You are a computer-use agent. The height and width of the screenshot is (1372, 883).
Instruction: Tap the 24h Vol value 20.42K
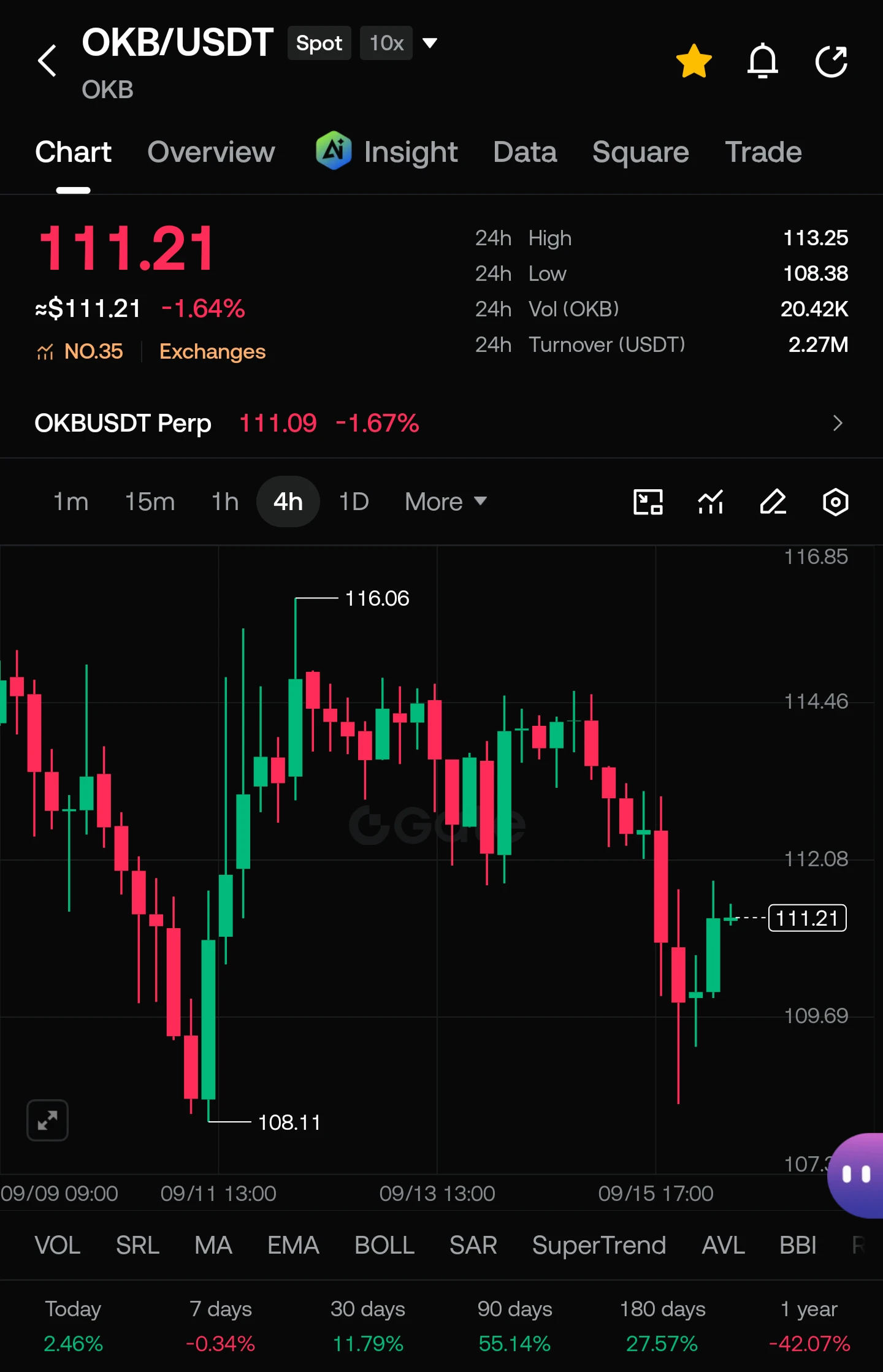[x=814, y=309]
